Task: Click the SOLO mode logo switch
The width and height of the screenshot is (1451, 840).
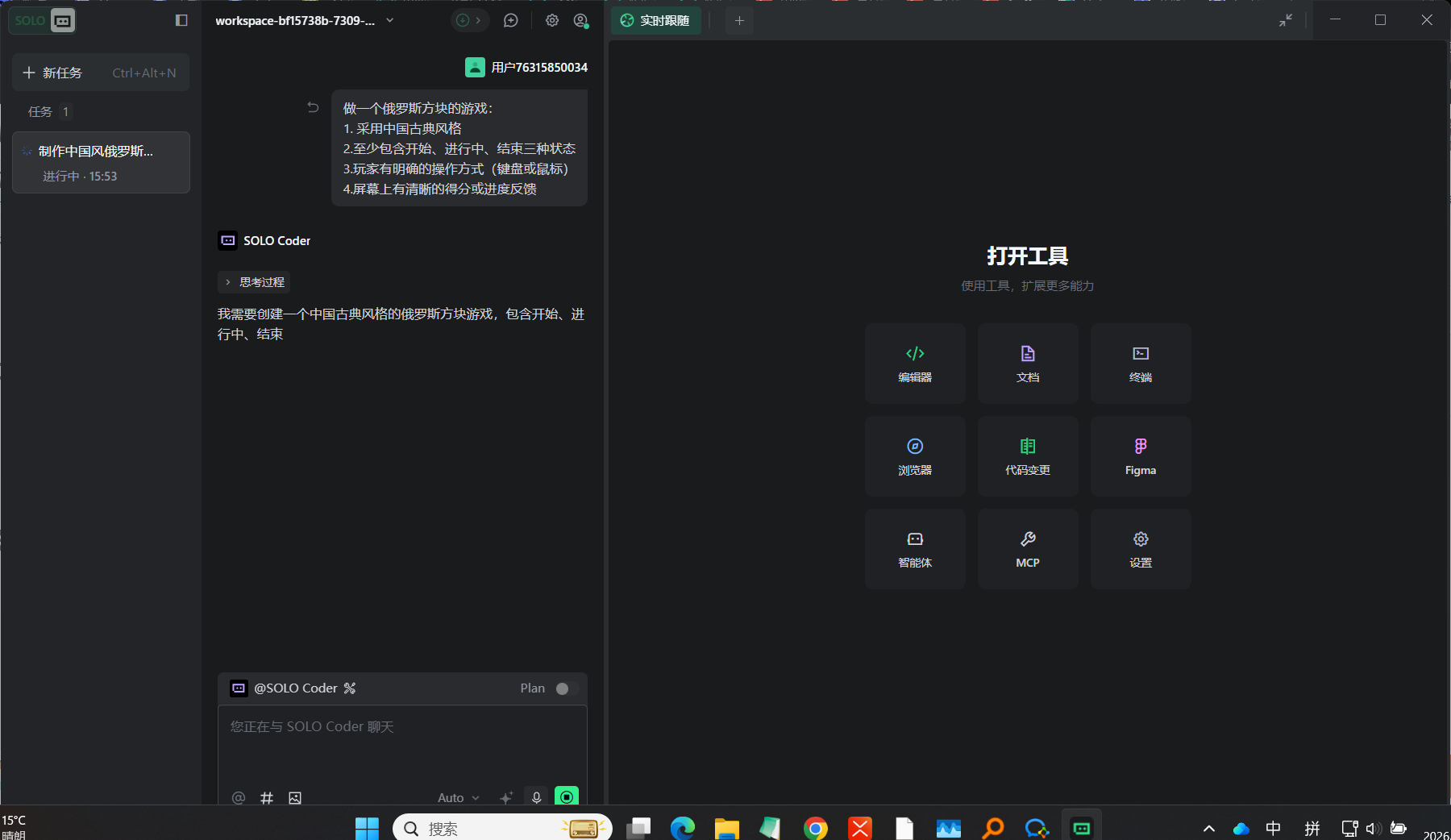Action: [44, 20]
